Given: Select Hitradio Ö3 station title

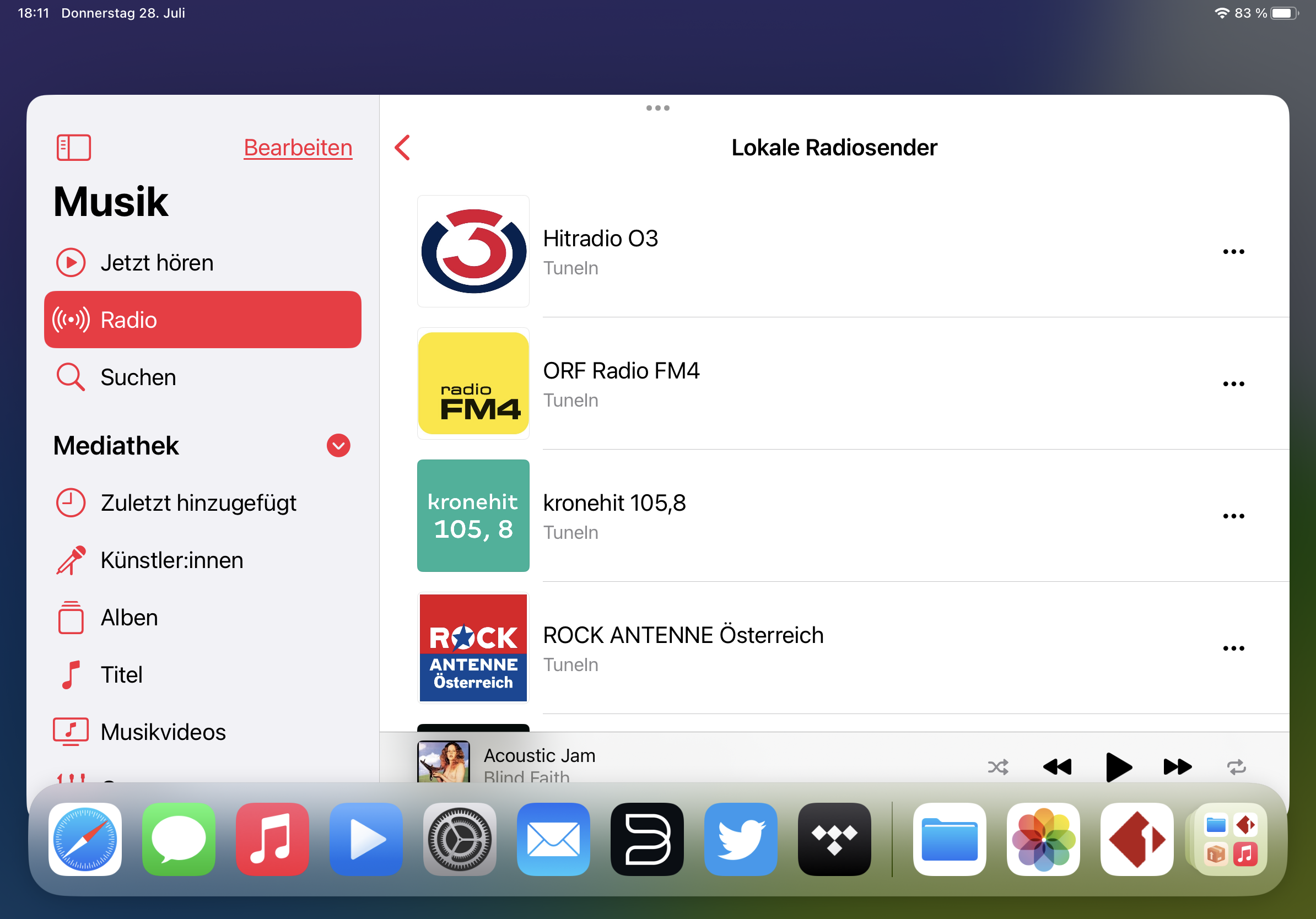Looking at the screenshot, I should pyautogui.click(x=600, y=239).
